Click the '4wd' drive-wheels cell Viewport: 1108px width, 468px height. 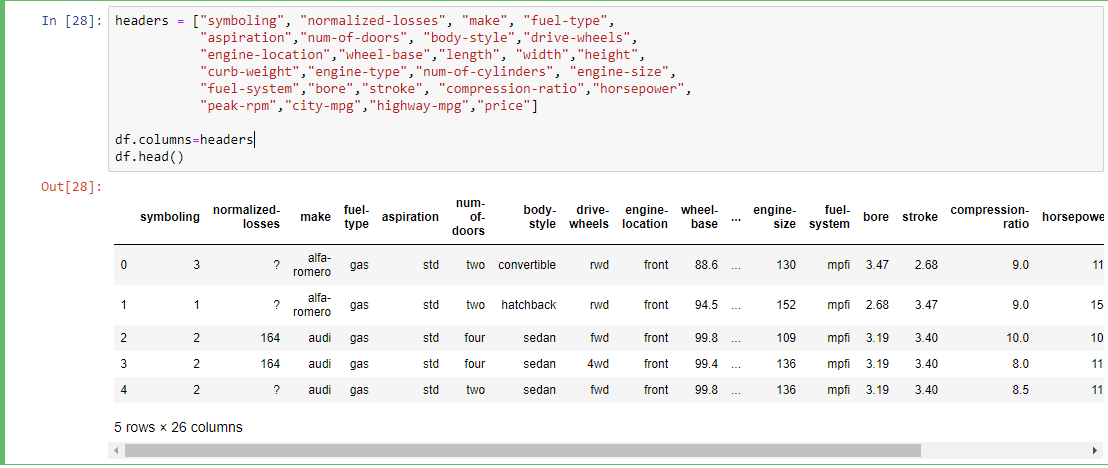click(x=598, y=364)
